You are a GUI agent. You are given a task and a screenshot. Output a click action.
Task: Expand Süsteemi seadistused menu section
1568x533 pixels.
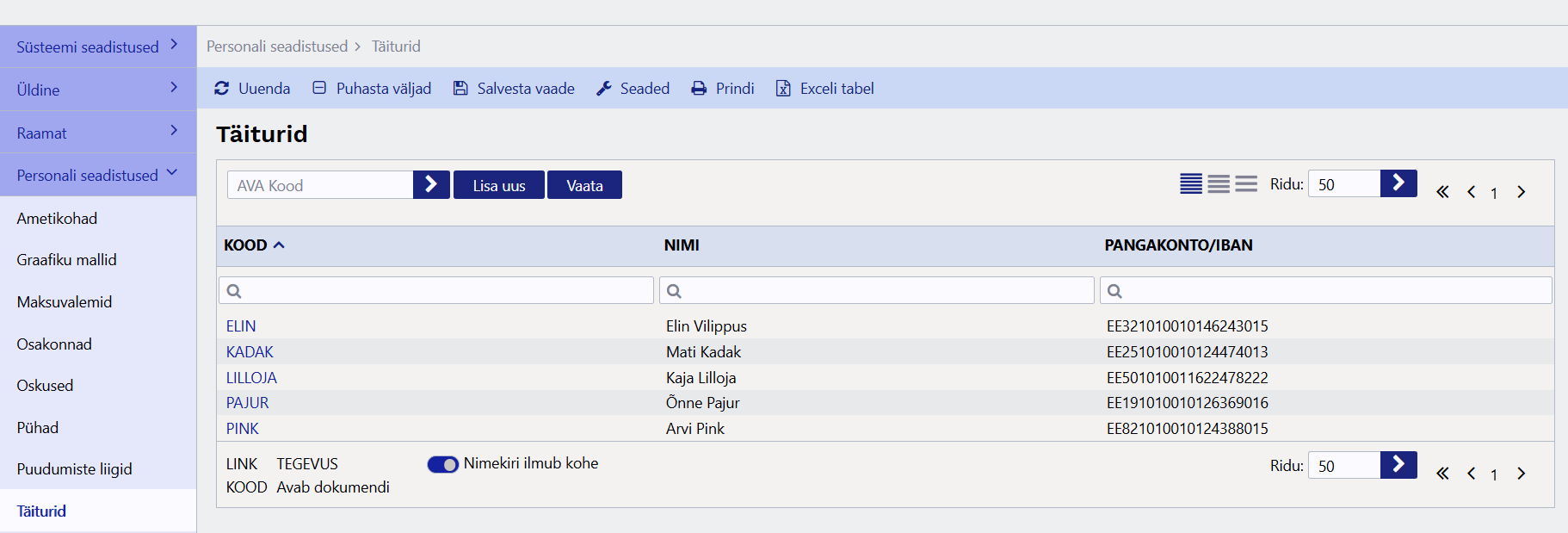(98, 46)
